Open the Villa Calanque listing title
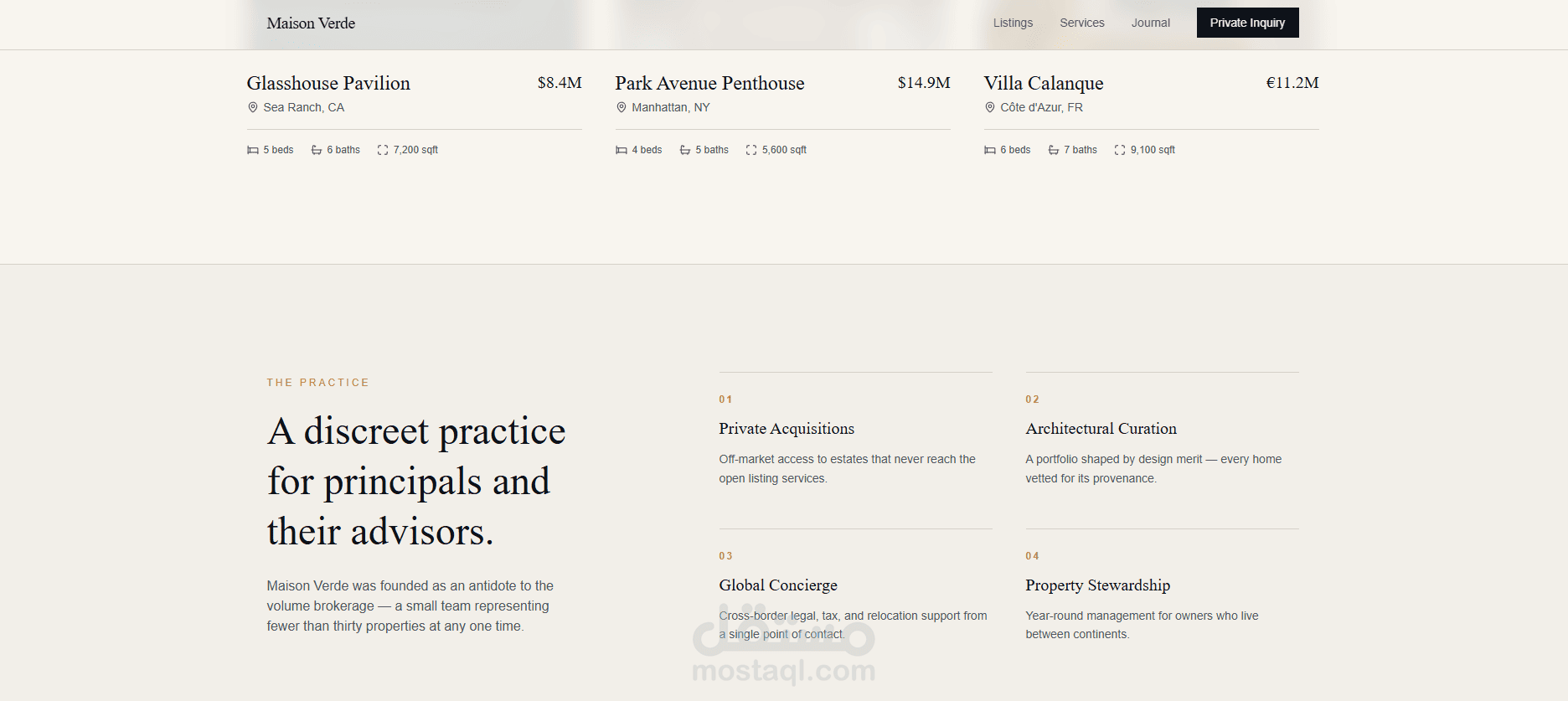Viewport: 1568px width, 701px height. tap(1044, 83)
